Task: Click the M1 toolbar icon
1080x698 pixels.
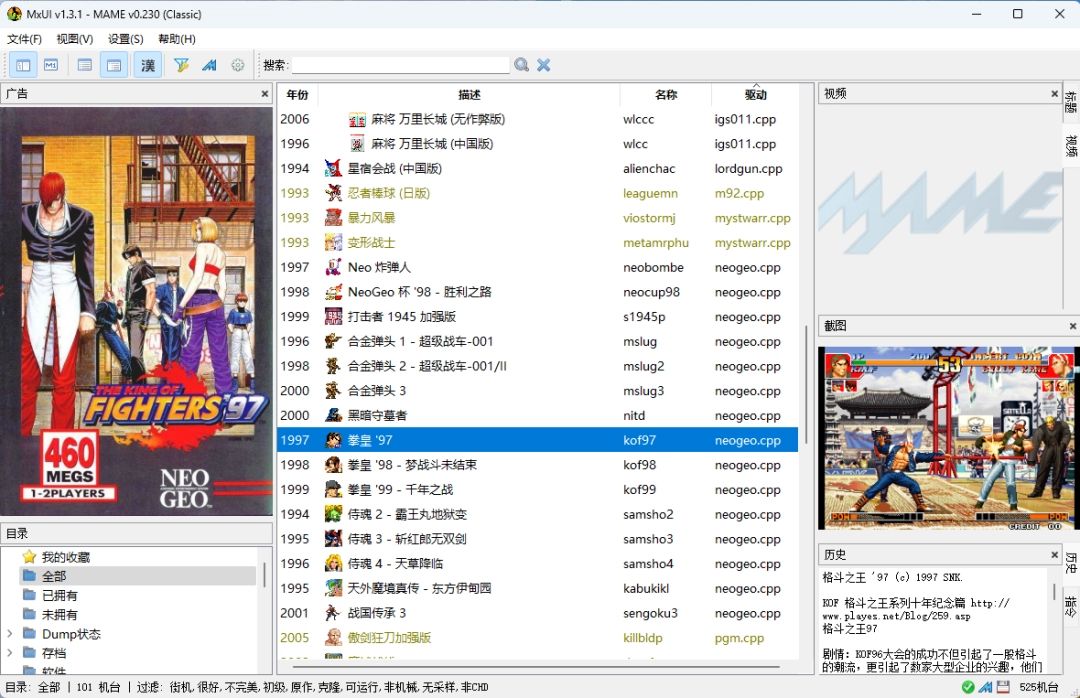Action: pyautogui.click(x=52, y=64)
